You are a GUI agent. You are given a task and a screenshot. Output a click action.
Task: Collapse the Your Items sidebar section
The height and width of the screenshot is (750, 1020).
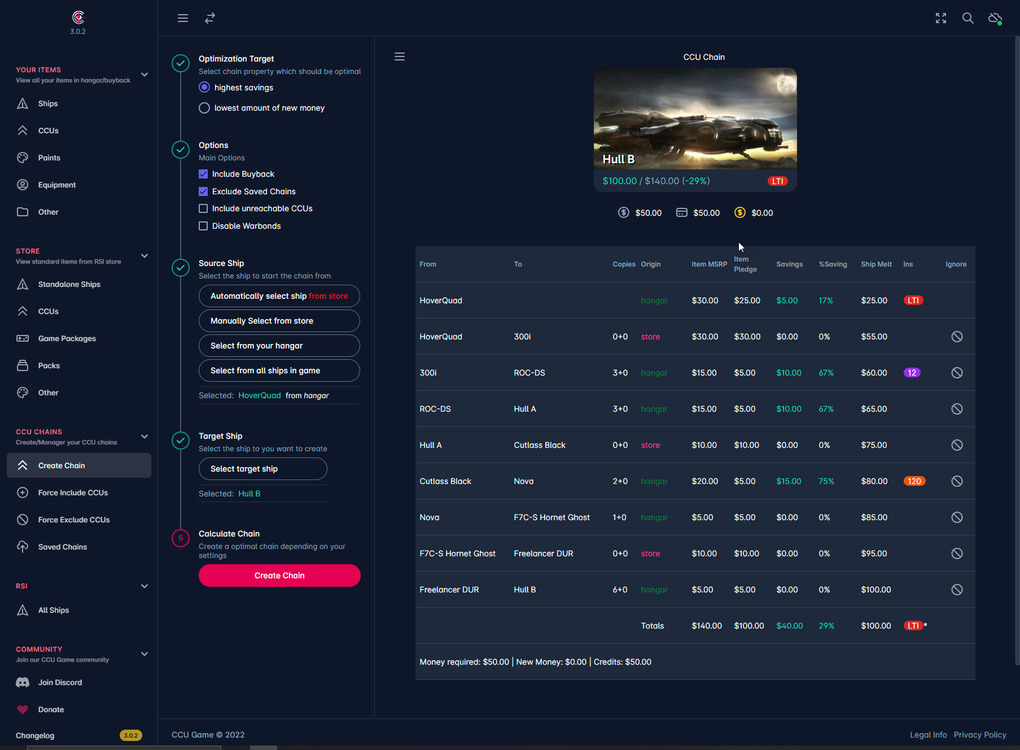coord(144,75)
